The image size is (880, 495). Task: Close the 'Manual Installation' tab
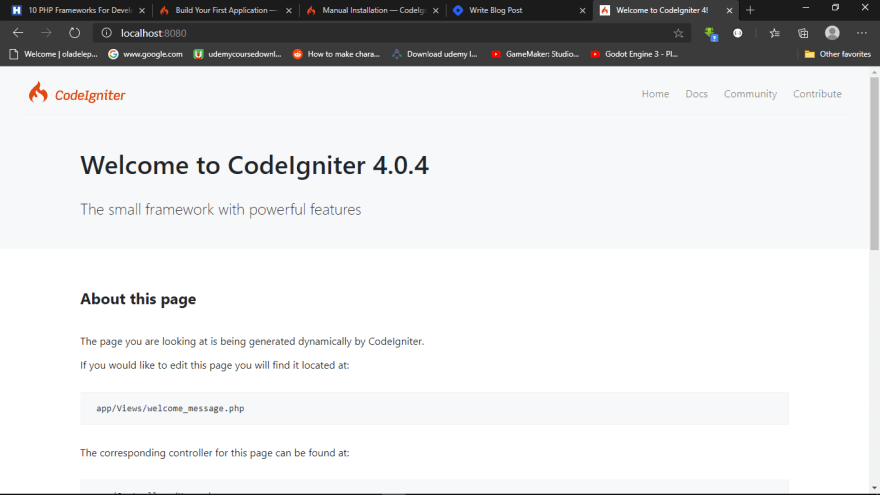point(436,10)
